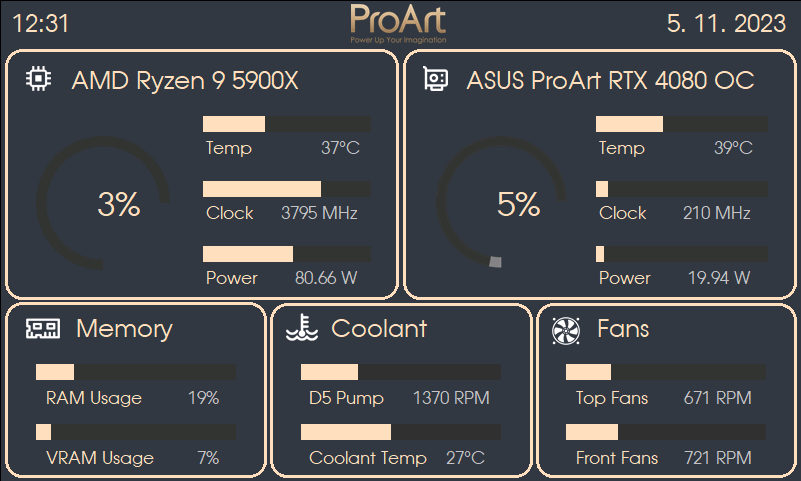Viewport: 801px width, 481px height.
Task: Click the CPU chip icon
Action: (38, 80)
